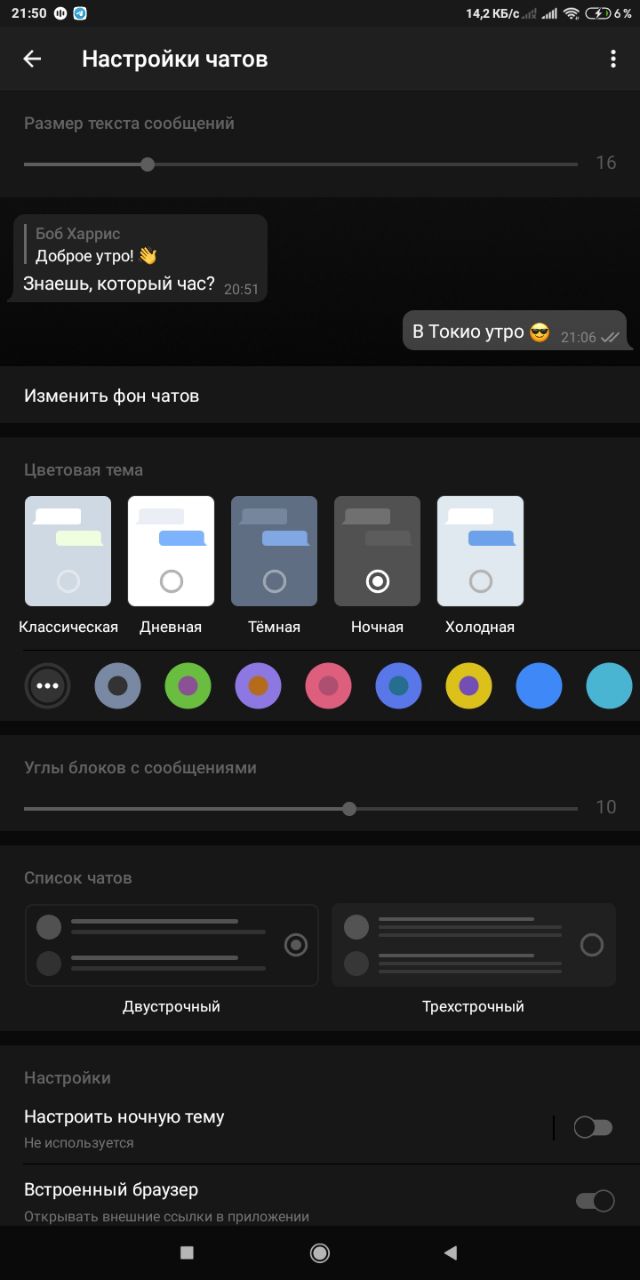Click the message text size slider handle
Image resolution: width=640 pixels, height=1280 pixels.
click(x=148, y=164)
